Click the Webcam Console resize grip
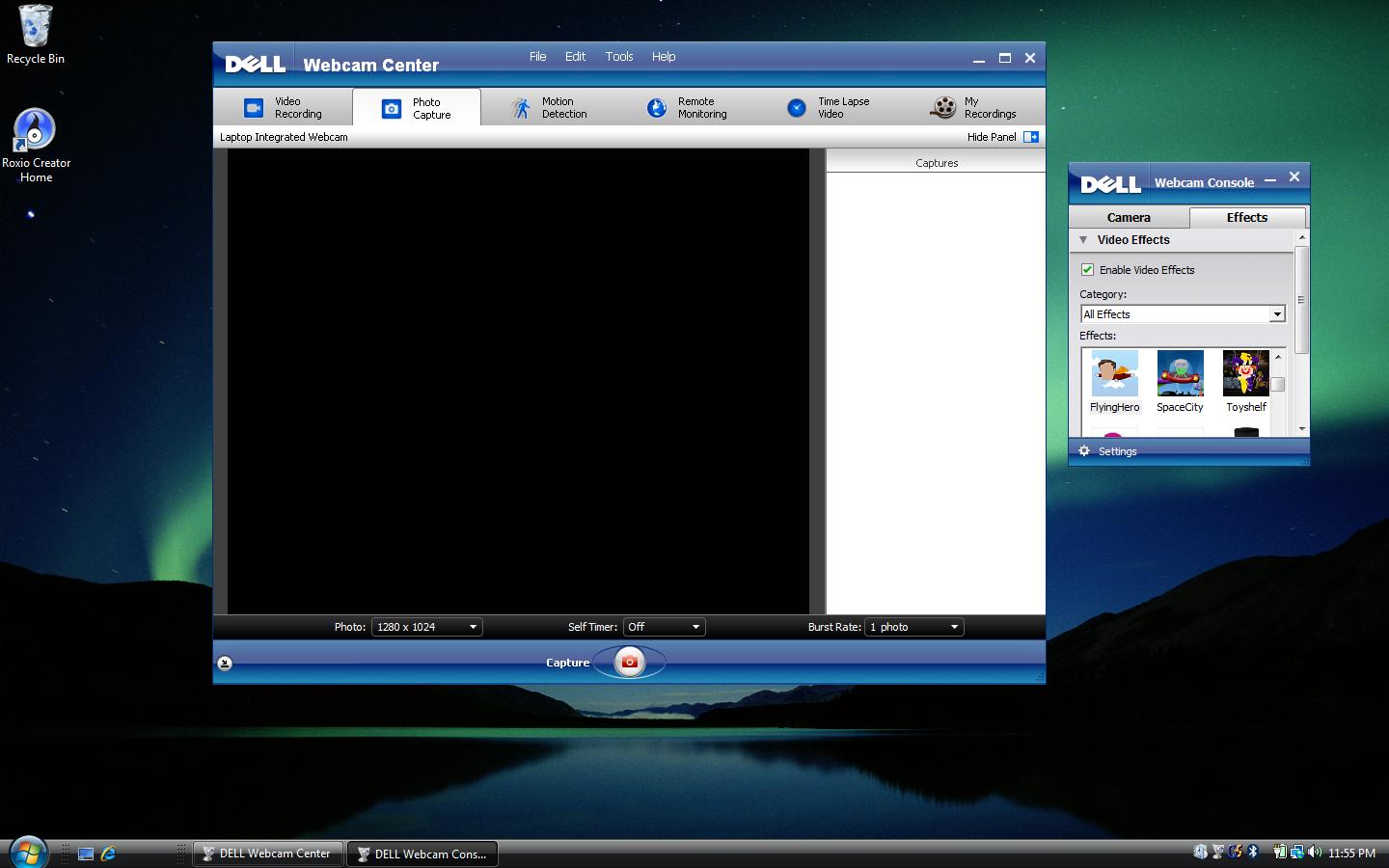 [1305, 462]
